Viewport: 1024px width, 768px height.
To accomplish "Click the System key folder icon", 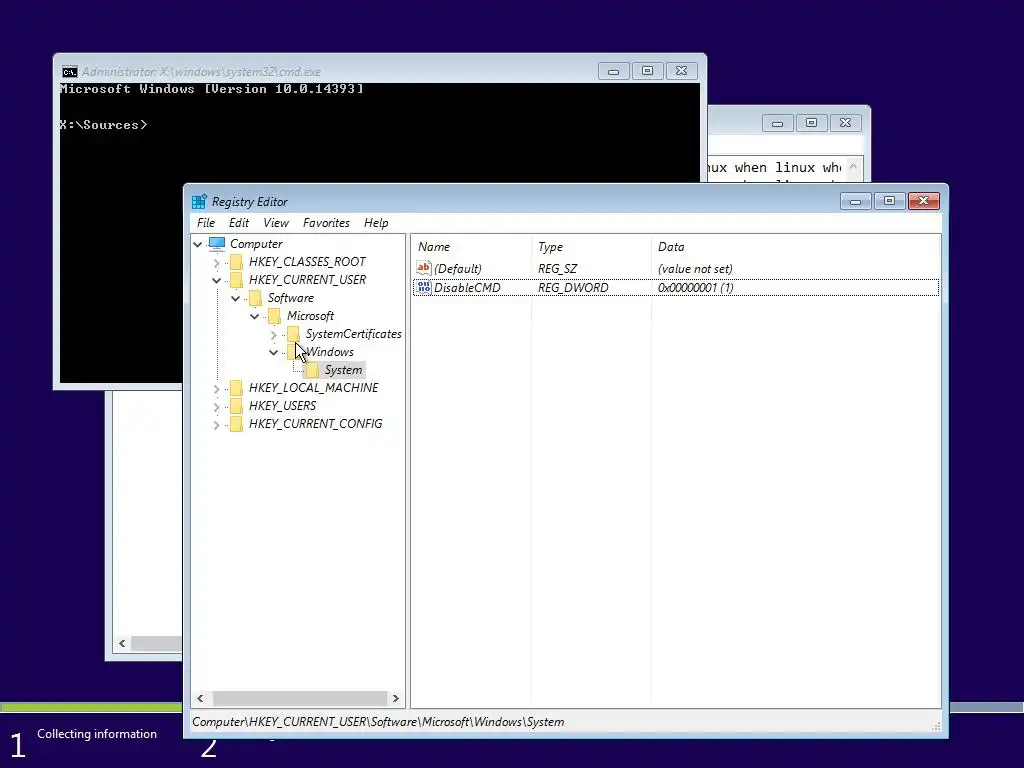I will [312, 370].
